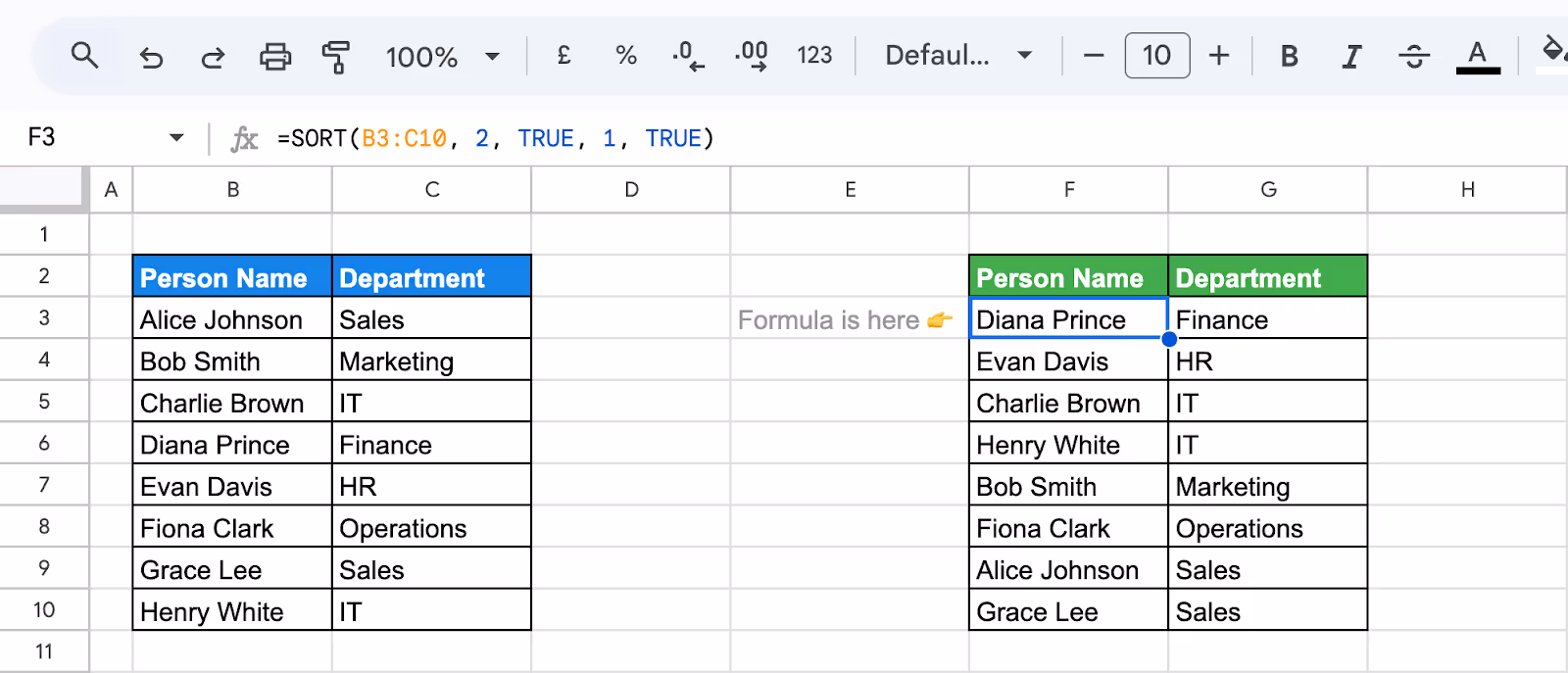Select cell 'Marketing' in column G

click(1268, 485)
